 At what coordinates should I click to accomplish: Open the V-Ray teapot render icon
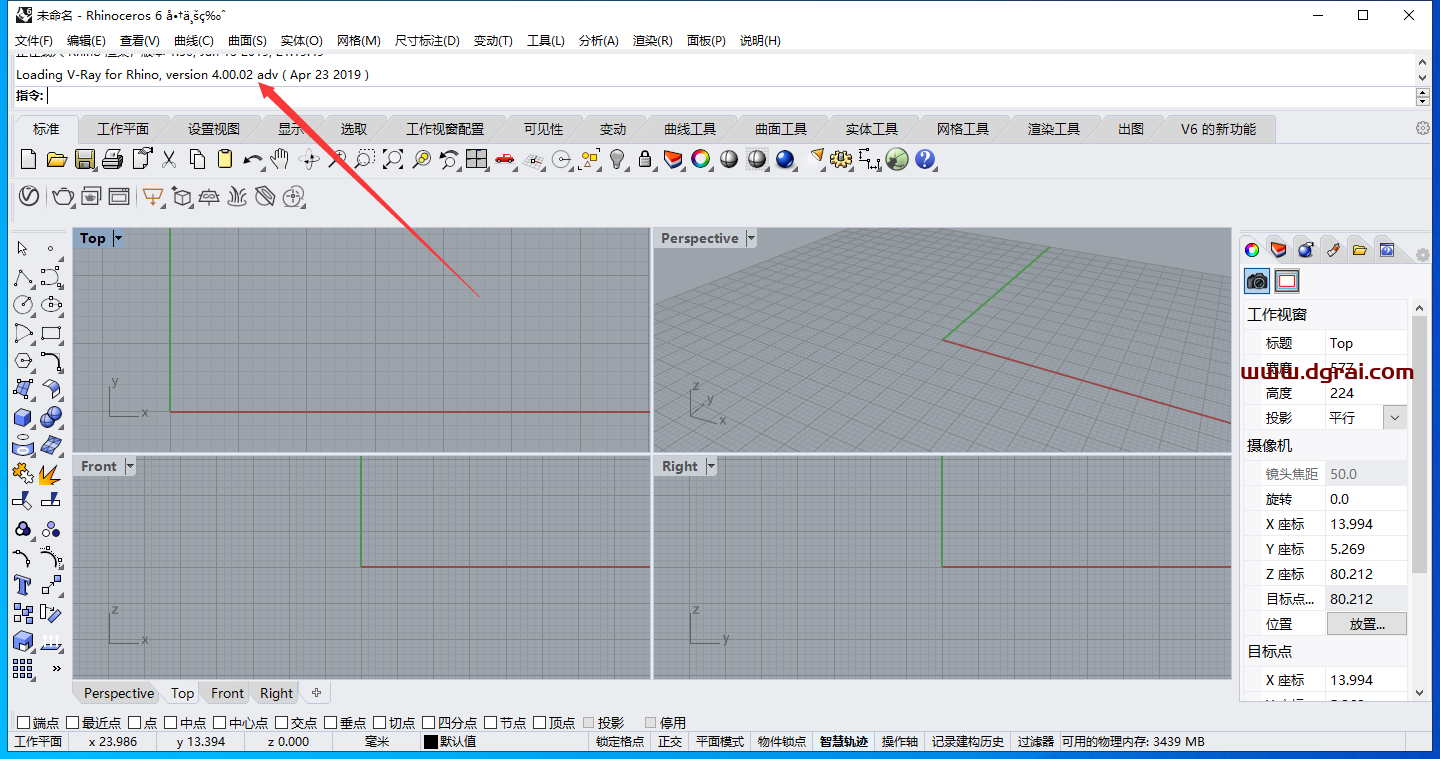(63, 196)
